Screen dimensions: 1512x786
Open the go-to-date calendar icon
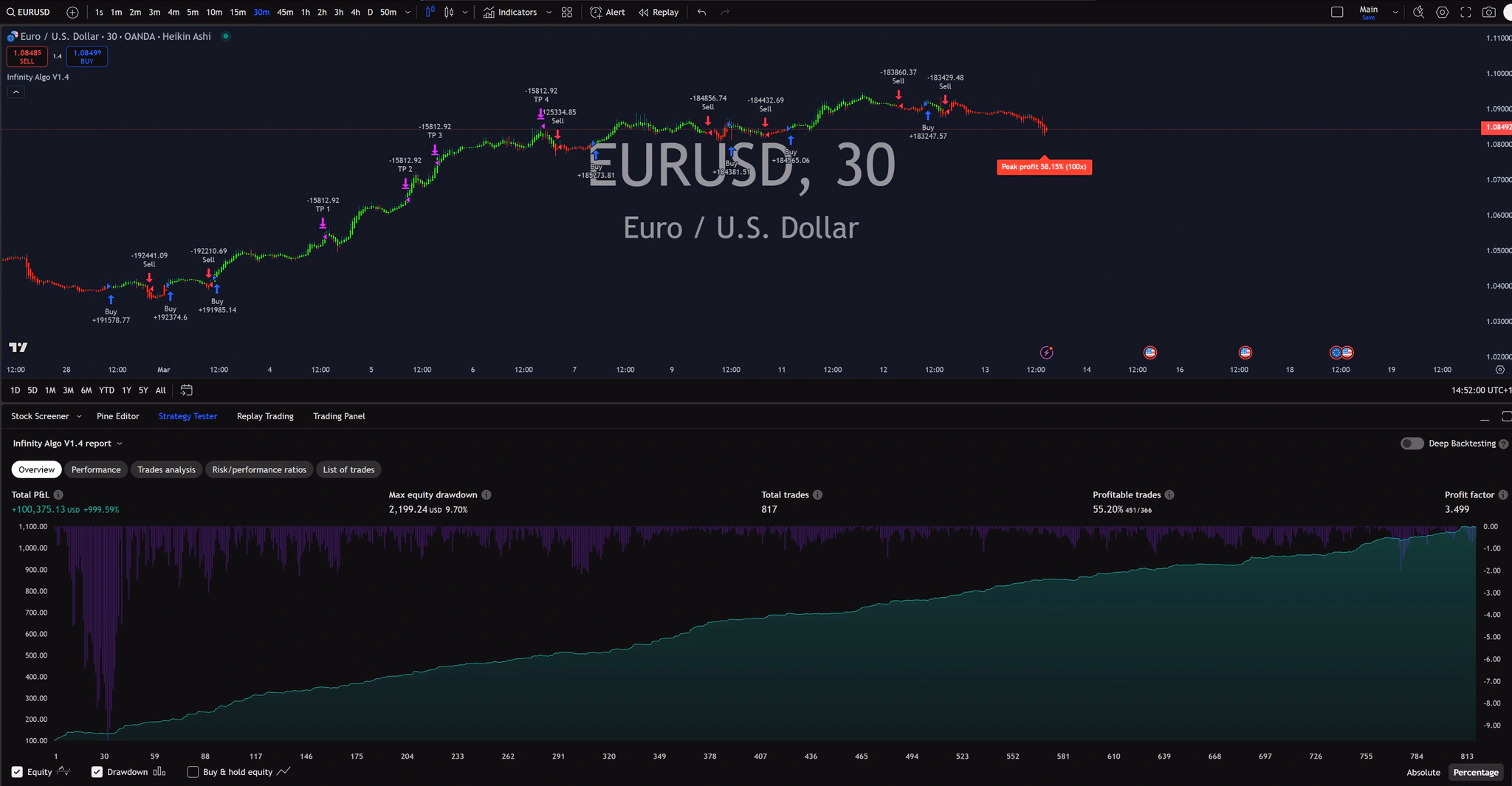click(x=186, y=390)
